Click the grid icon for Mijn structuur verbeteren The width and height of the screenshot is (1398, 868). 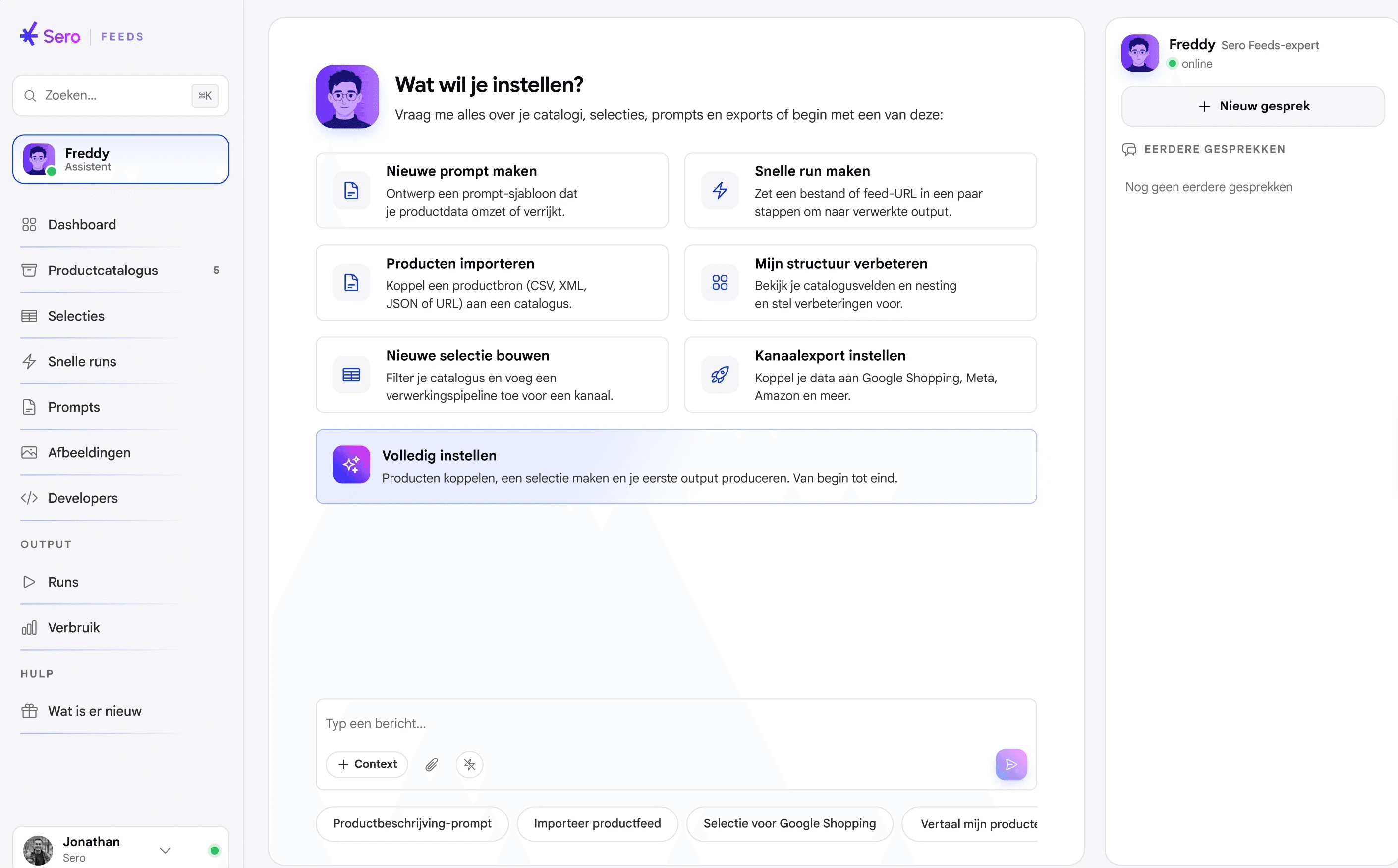tap(720, 282)
